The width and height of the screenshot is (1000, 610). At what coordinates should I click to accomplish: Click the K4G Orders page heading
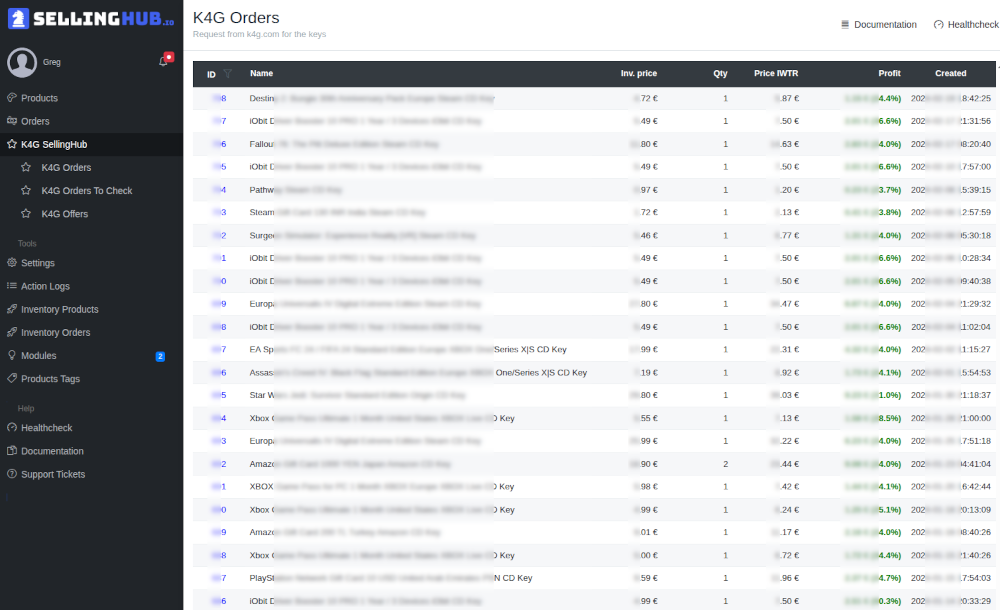[236, 18]
